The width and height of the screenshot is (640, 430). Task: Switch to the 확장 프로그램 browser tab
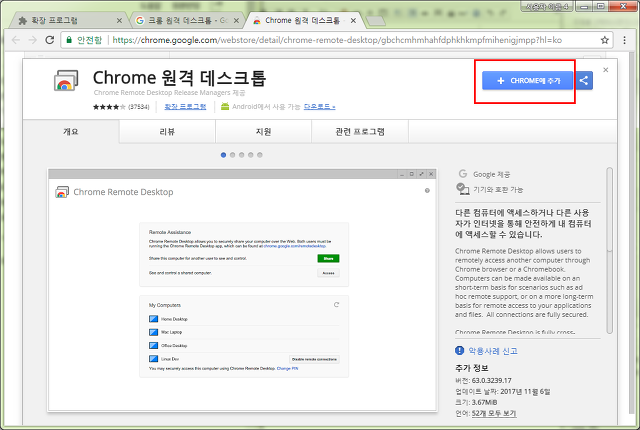65,20
